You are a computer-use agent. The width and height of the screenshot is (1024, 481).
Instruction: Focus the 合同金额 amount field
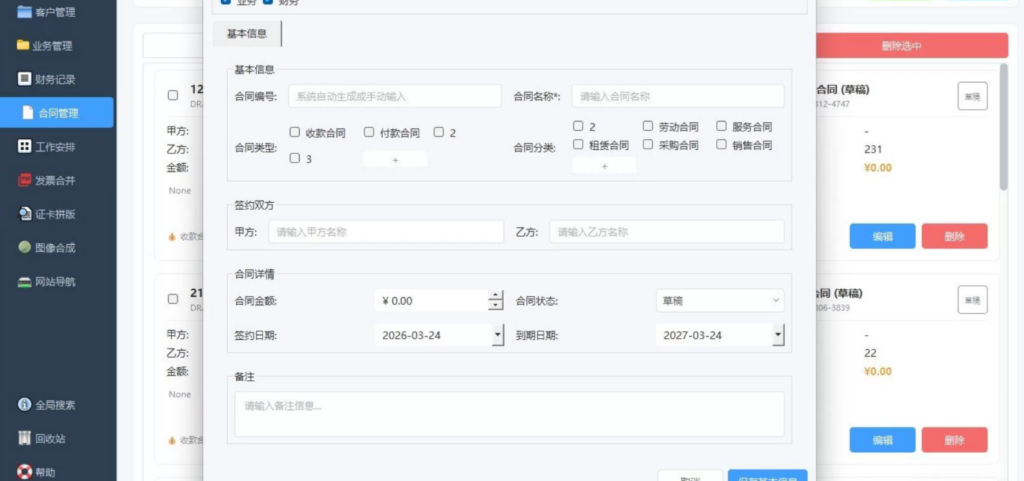coord(431,301)
